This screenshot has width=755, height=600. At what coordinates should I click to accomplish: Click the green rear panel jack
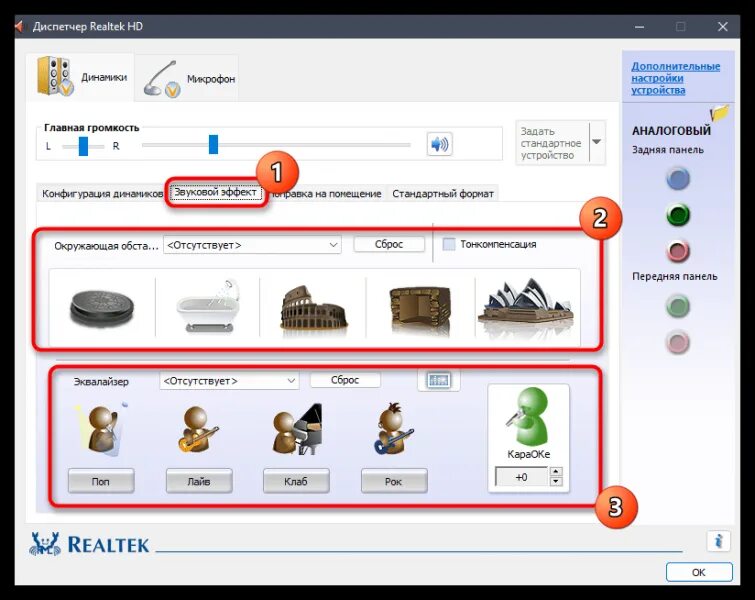[678, 215]
